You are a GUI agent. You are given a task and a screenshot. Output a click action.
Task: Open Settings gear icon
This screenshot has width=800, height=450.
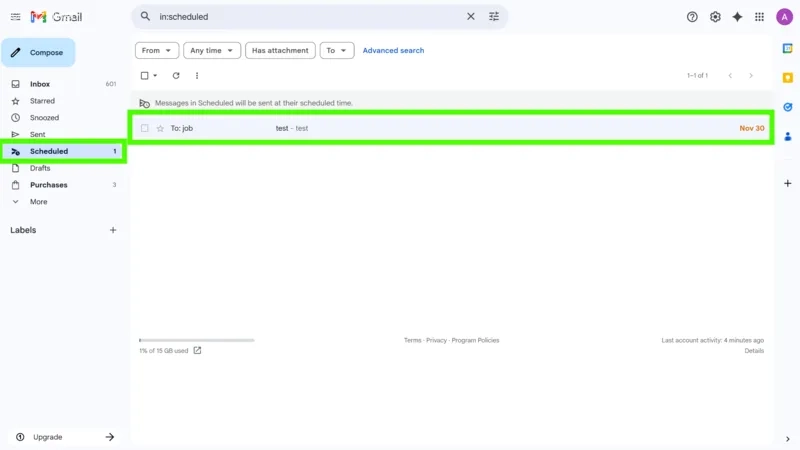point(715,17)
